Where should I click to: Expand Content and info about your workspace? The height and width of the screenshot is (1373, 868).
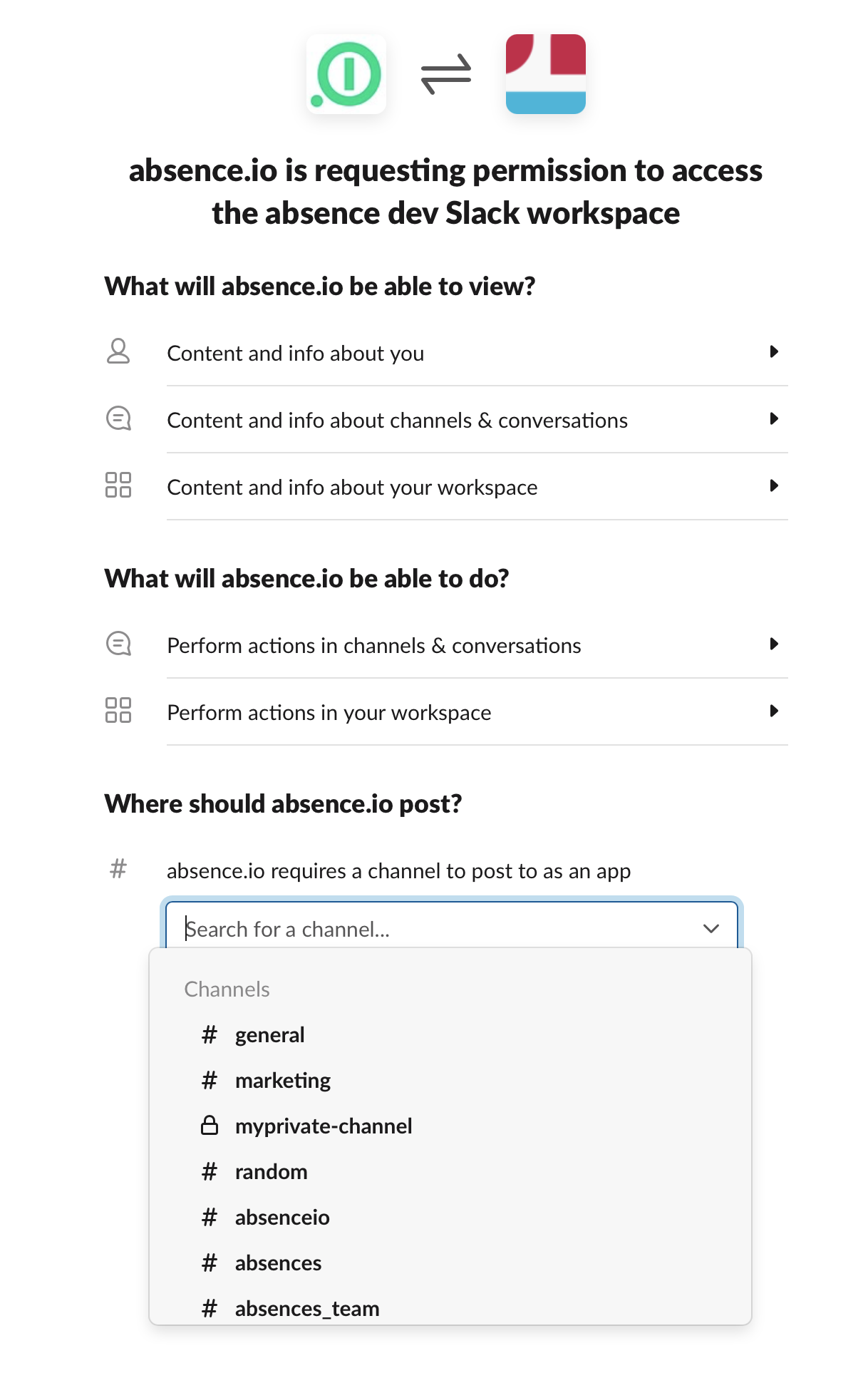pyautogui.click(x=773, y=486)
